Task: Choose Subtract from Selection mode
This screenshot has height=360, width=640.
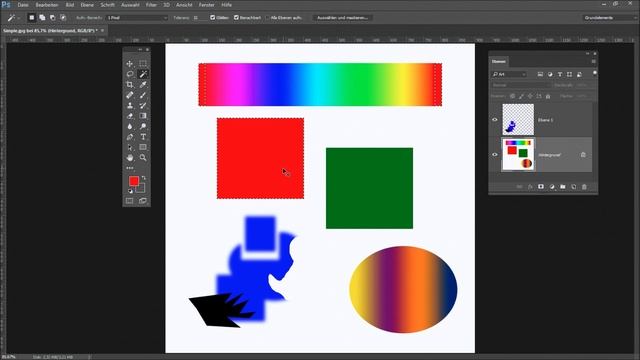Action: (52, 18)
